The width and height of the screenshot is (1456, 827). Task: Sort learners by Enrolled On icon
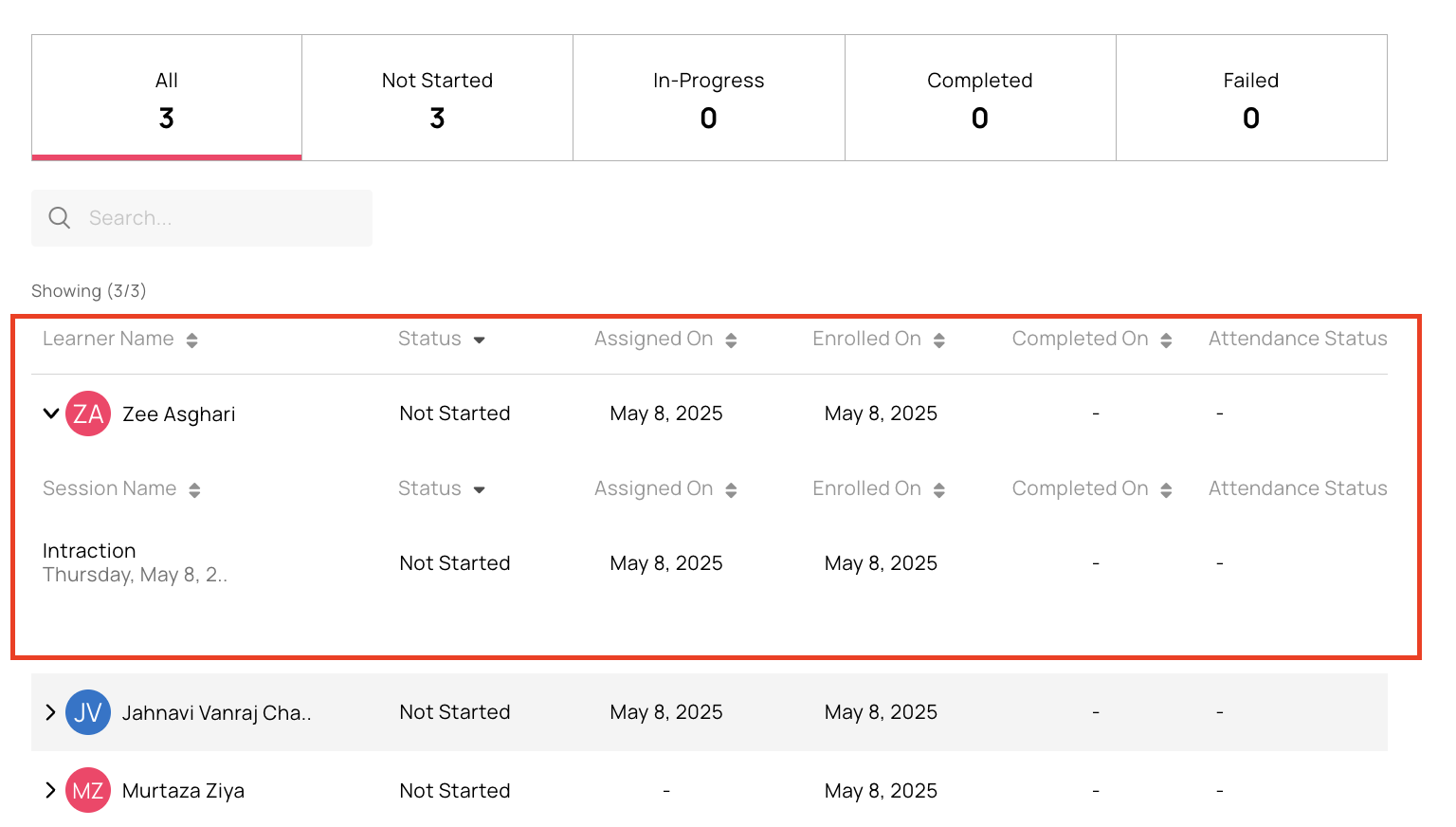[939, 340]
